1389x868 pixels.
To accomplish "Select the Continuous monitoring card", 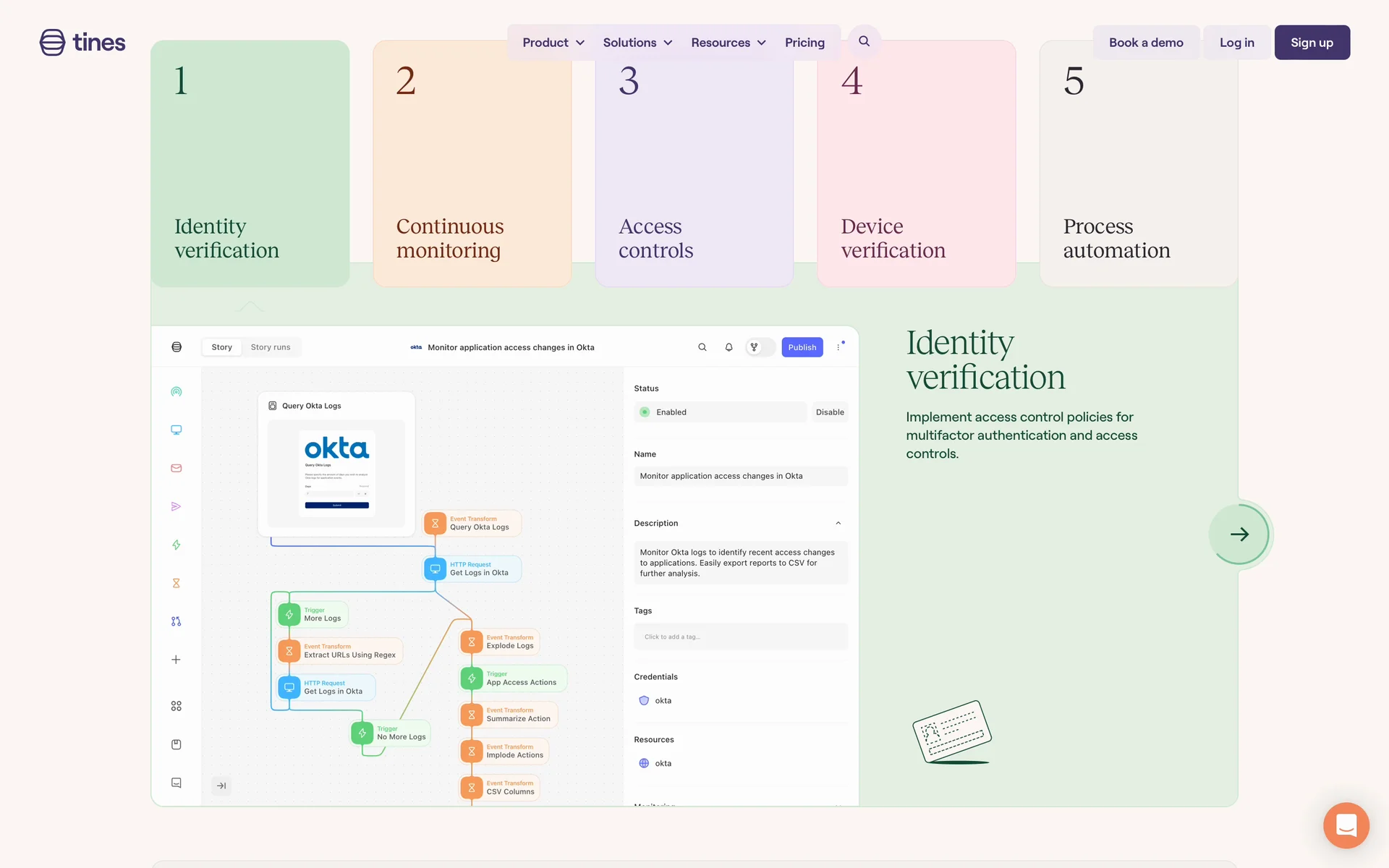I will [x=472, y=163].
